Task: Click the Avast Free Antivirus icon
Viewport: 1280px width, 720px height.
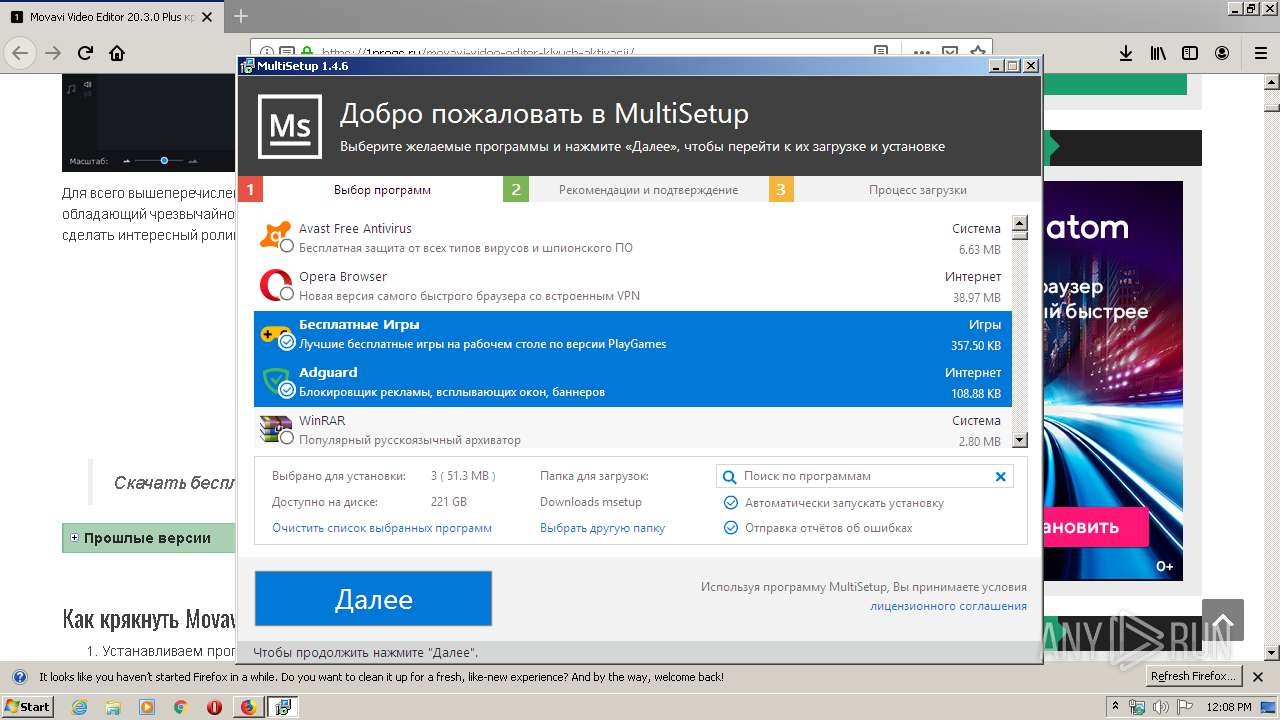Action: 275,236
